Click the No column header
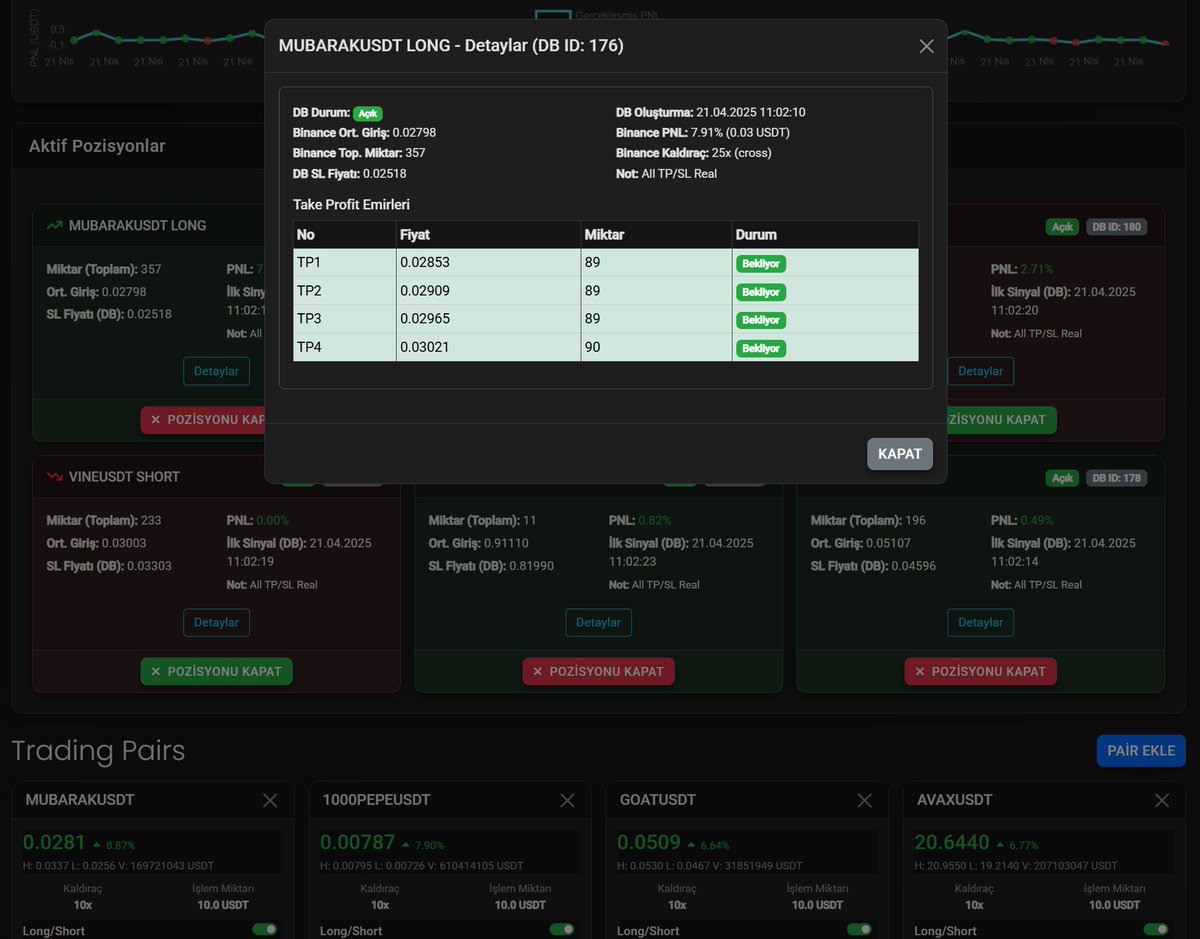Image resolution: width=1200 pixels, height=939 pixels. pos(345,235)
